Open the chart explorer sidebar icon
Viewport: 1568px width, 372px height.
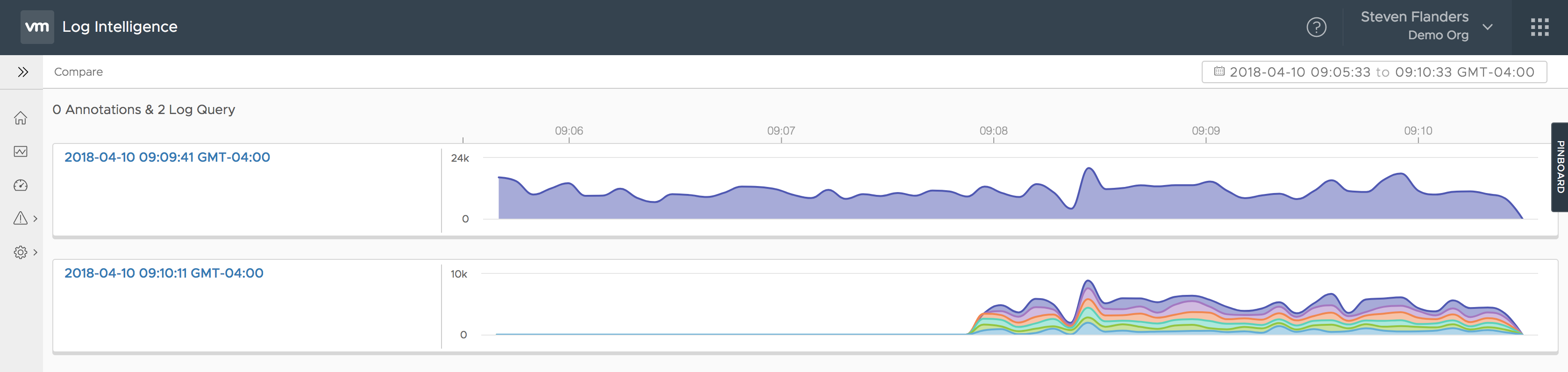(x=21, y=151)
